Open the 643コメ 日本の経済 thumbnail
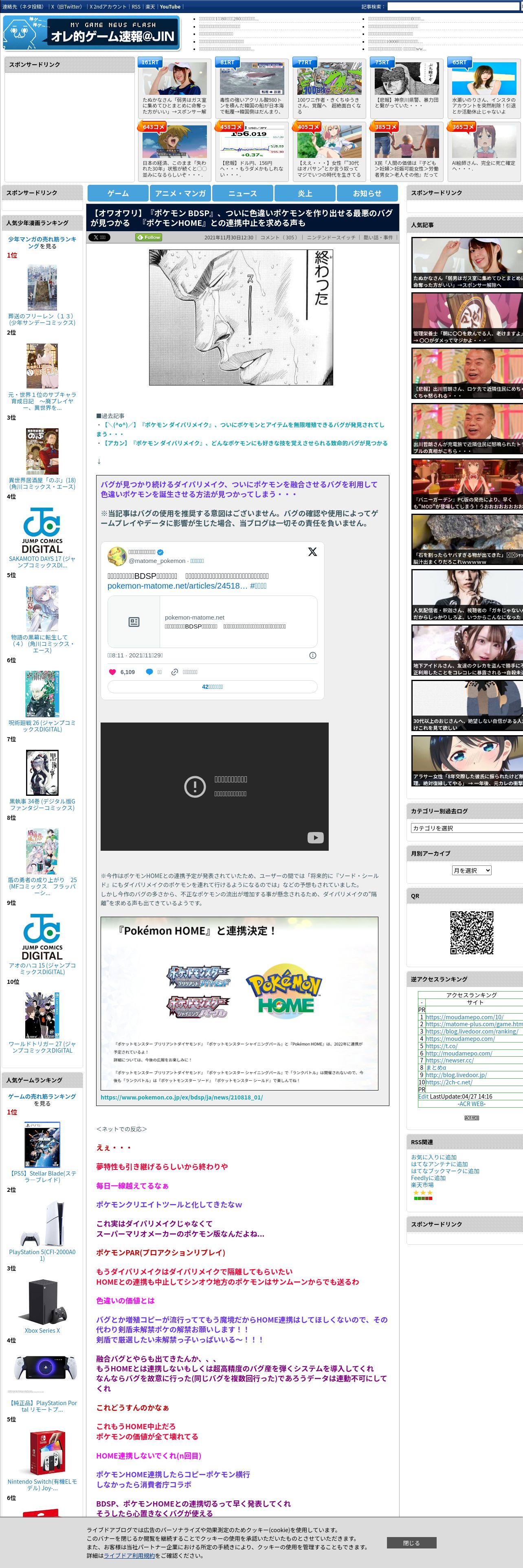Viewport: 523px width, 1568px height. coord(175,142)
